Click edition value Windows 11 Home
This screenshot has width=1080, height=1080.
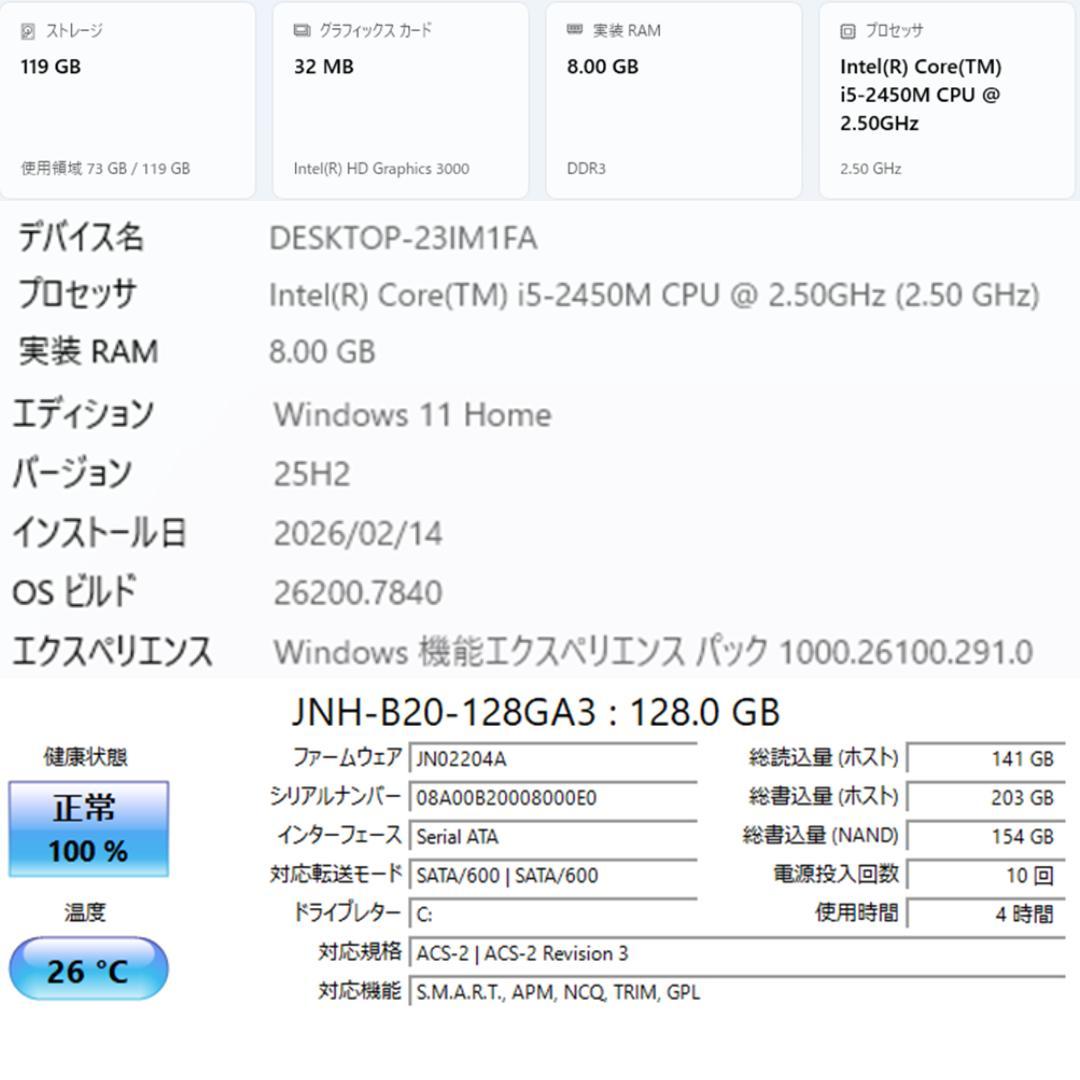click(413, 415)
